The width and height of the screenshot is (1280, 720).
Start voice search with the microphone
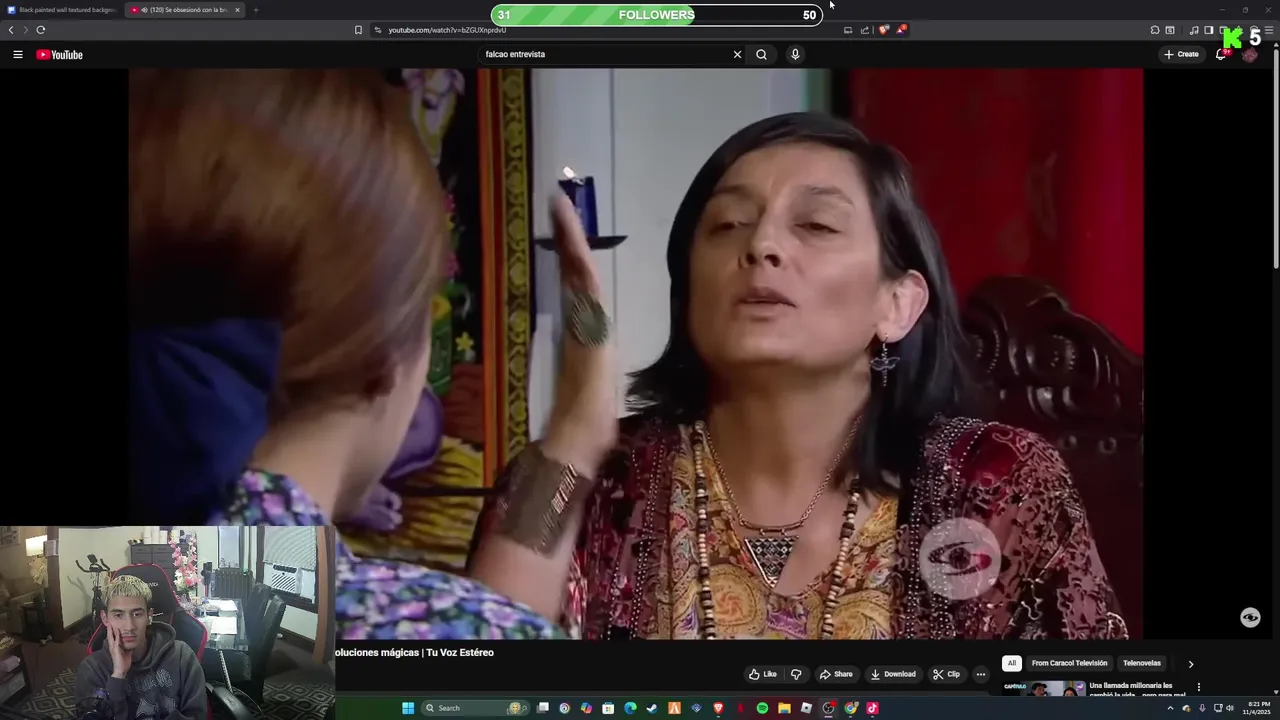pos(795,54)
